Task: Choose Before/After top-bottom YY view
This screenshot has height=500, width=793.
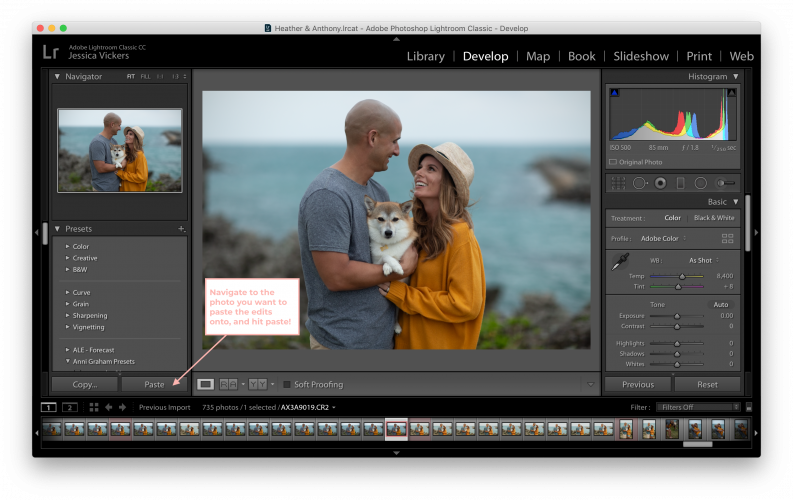Action: pyautogui.click(x=258, y=385)
